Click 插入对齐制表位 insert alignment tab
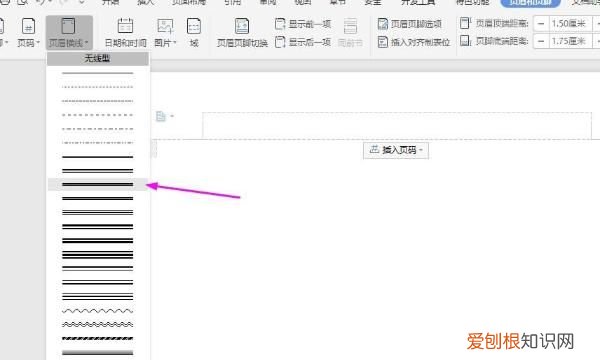Screen dimensions: 600x360 pyautogui.click(x=414, y=42)
